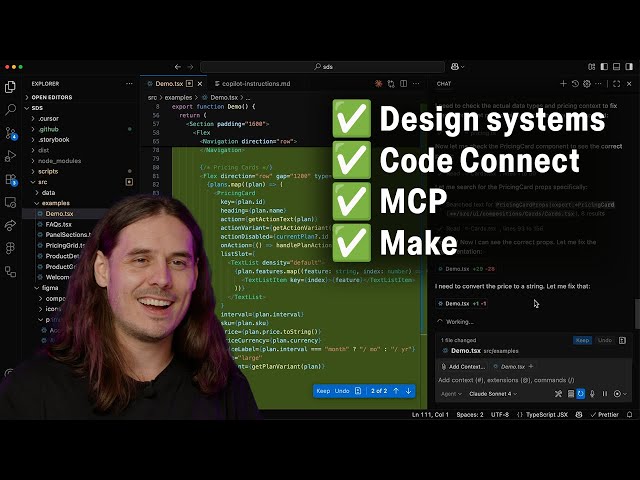Open the Agent mode dropdown

[x=451, y=394]
